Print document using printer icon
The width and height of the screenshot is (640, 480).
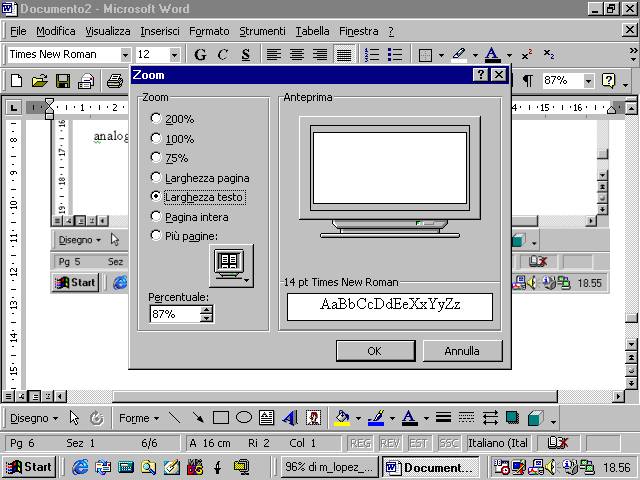(x=114, y=80)
